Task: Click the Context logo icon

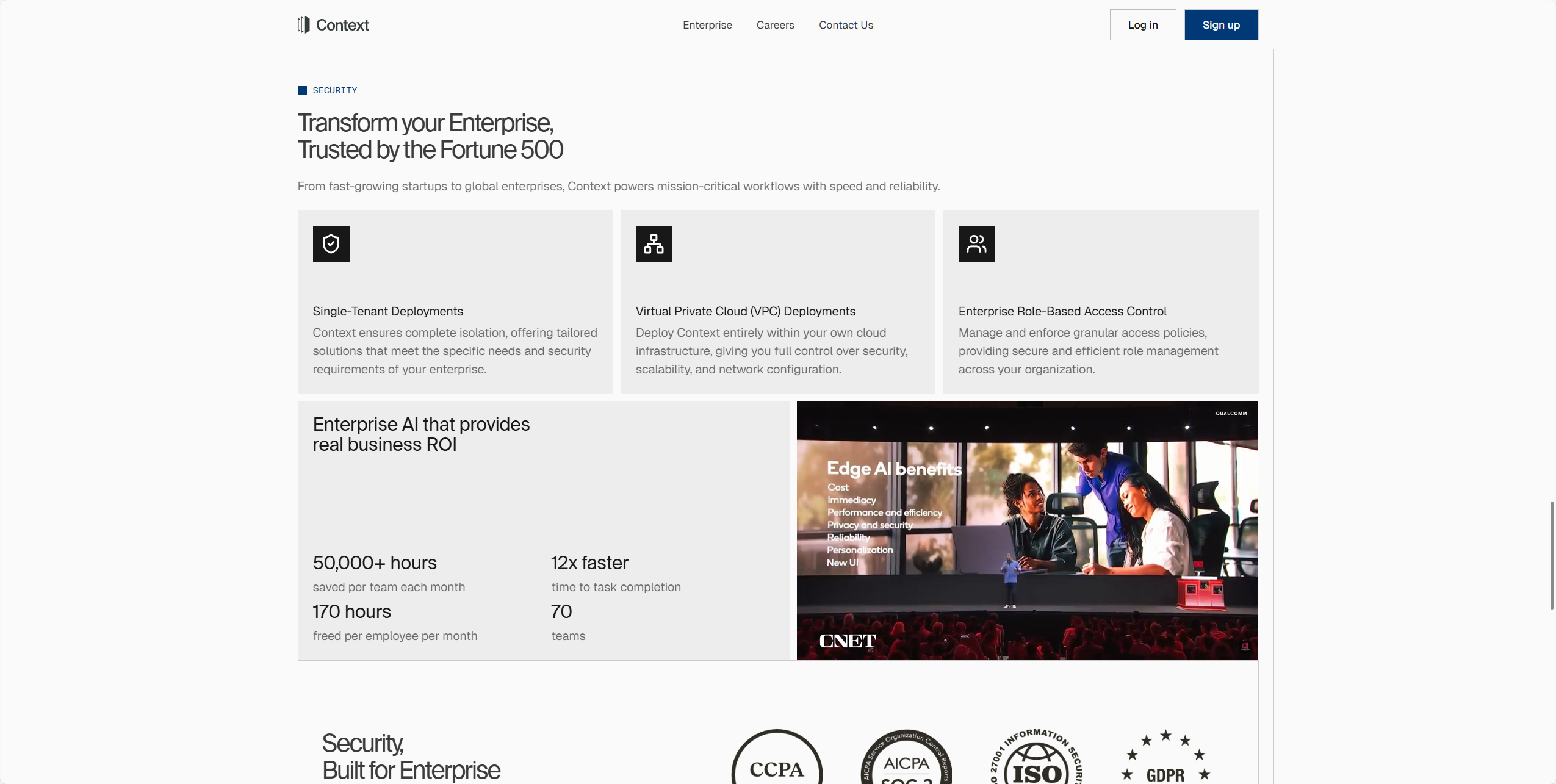Action: pos(303,24)
